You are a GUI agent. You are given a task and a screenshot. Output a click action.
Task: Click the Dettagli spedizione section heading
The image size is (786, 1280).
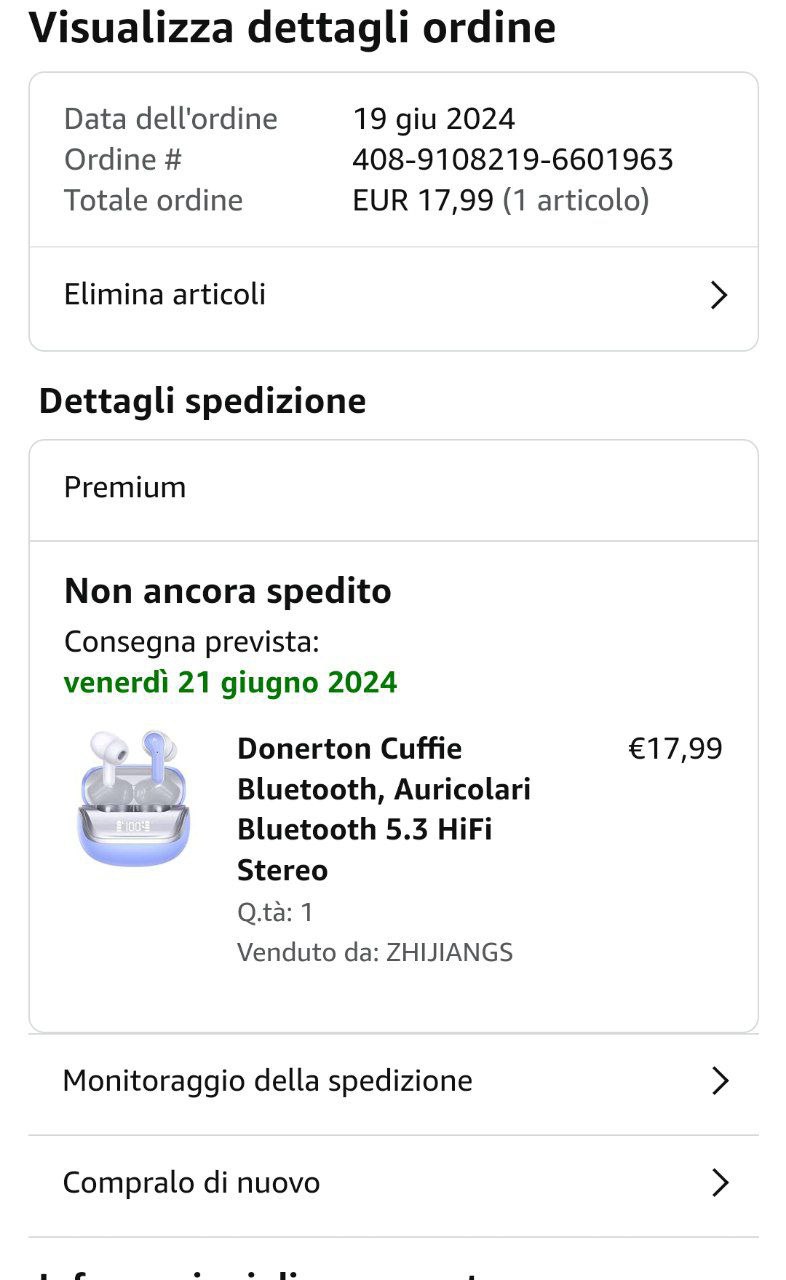click(202, 401)
